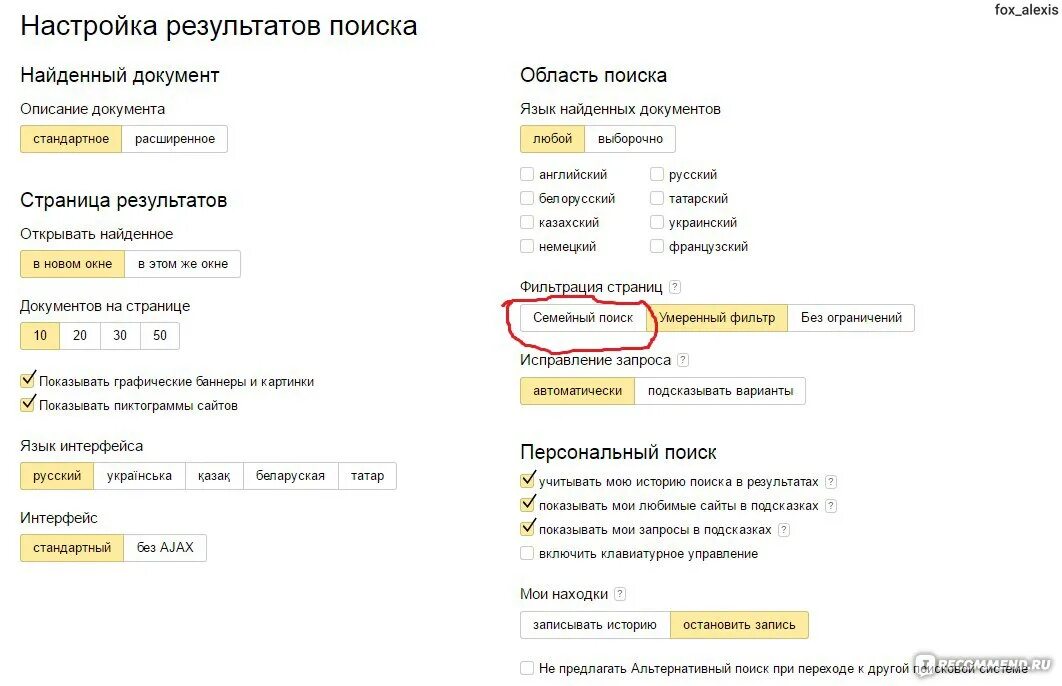
Task: Toggle включить клавиатурное управление checkbox
Action: pos(527,553)
